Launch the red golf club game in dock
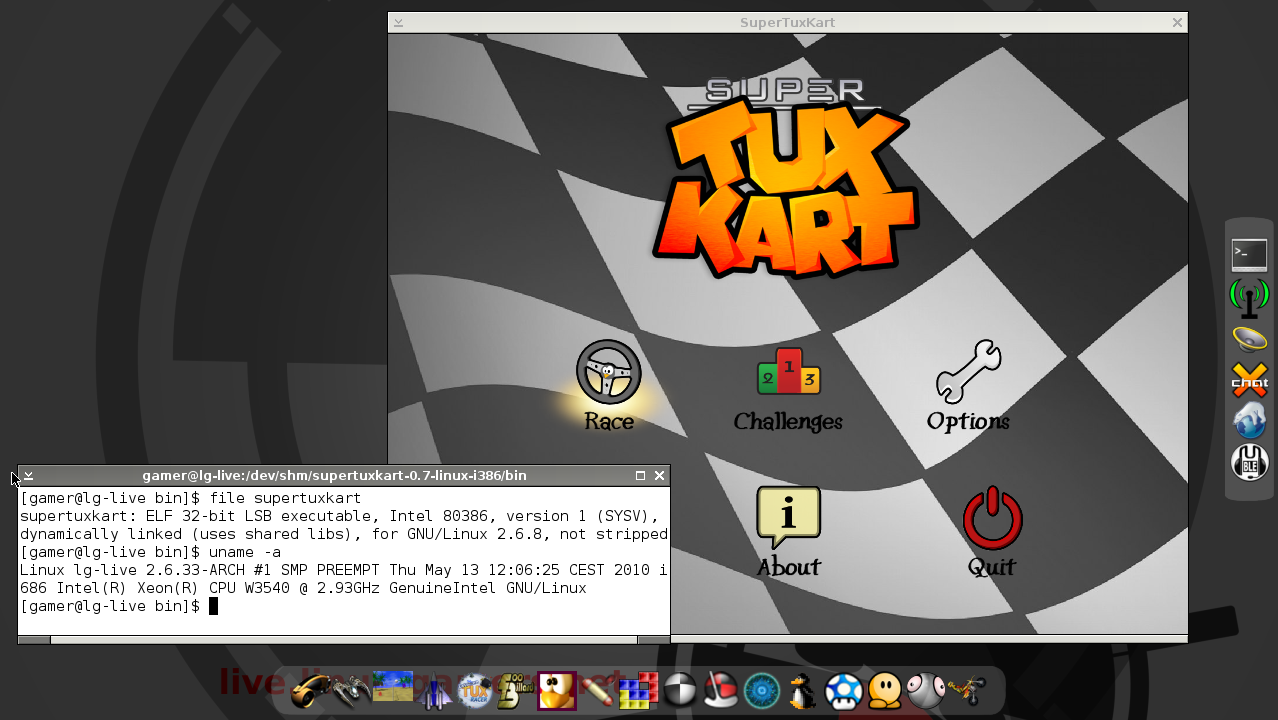The height and width of the screenshot is (720, 1278). [721, 691]
